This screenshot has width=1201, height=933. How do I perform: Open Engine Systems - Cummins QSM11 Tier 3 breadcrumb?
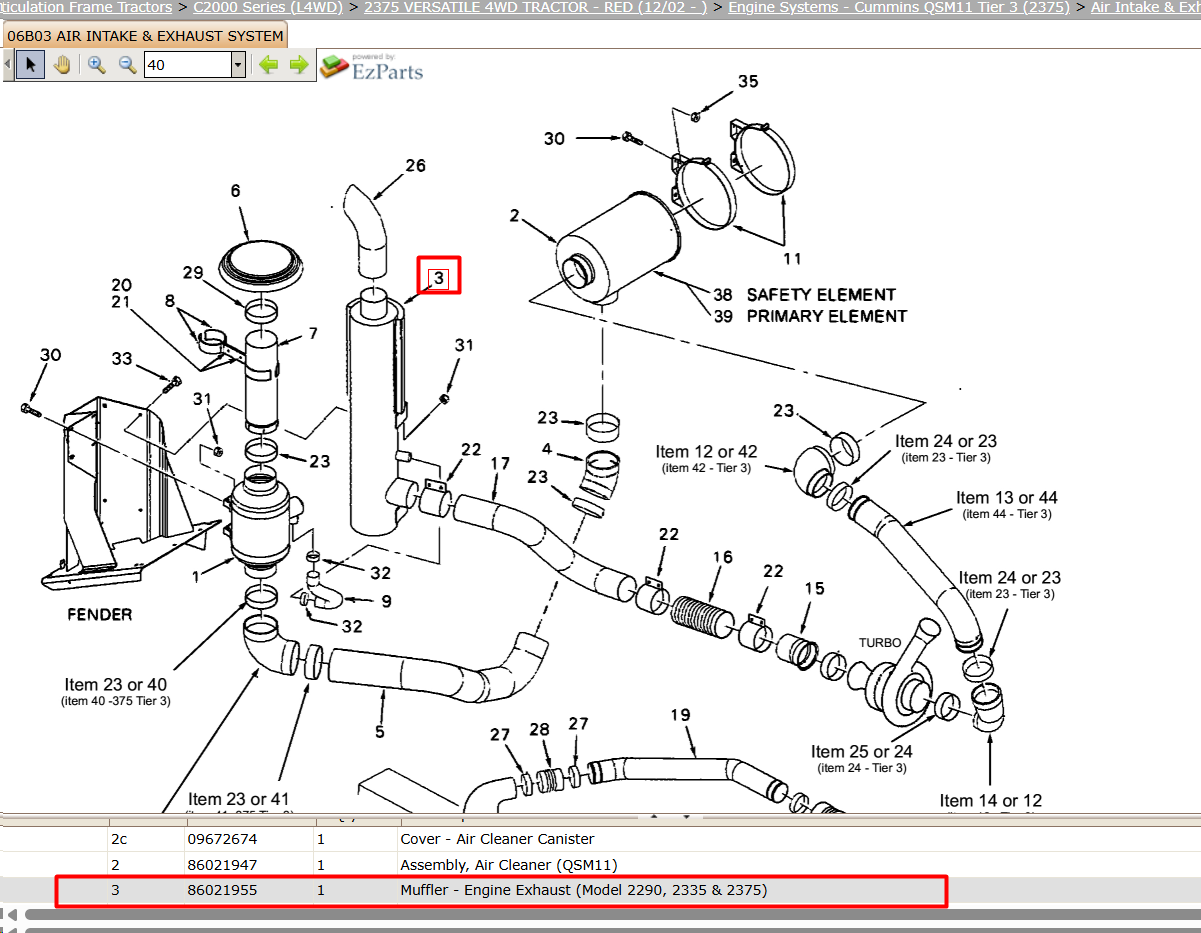tap(898, 7)
